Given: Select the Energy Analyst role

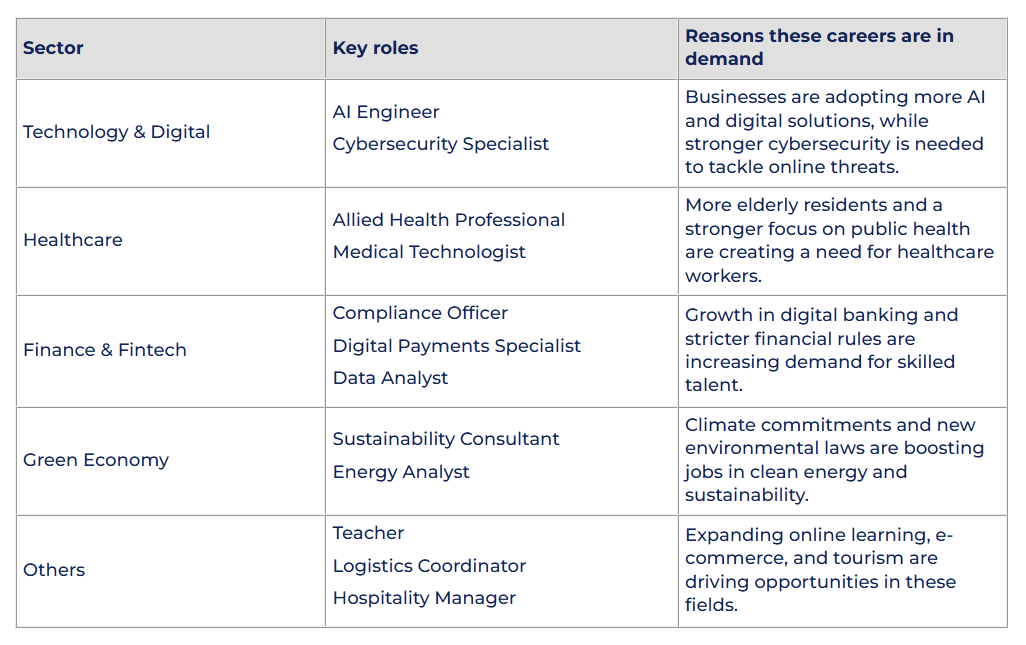Looking at the screenshot, I should [x=401, y=472].
